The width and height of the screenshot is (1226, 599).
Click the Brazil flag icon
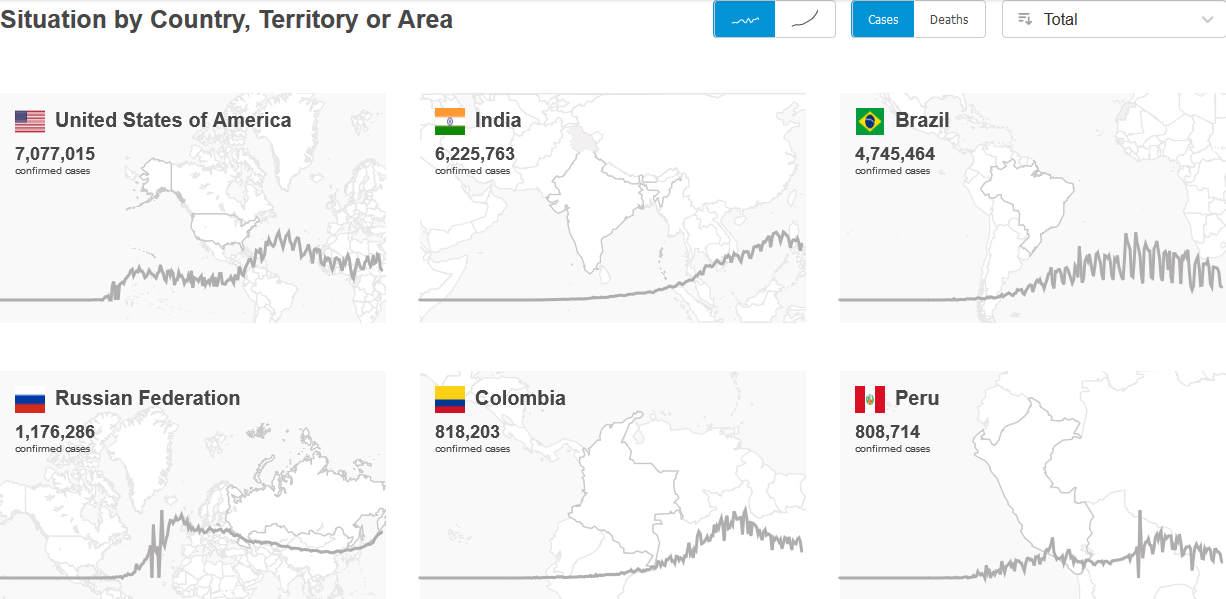pyautogui.click(x=870, y=121)
